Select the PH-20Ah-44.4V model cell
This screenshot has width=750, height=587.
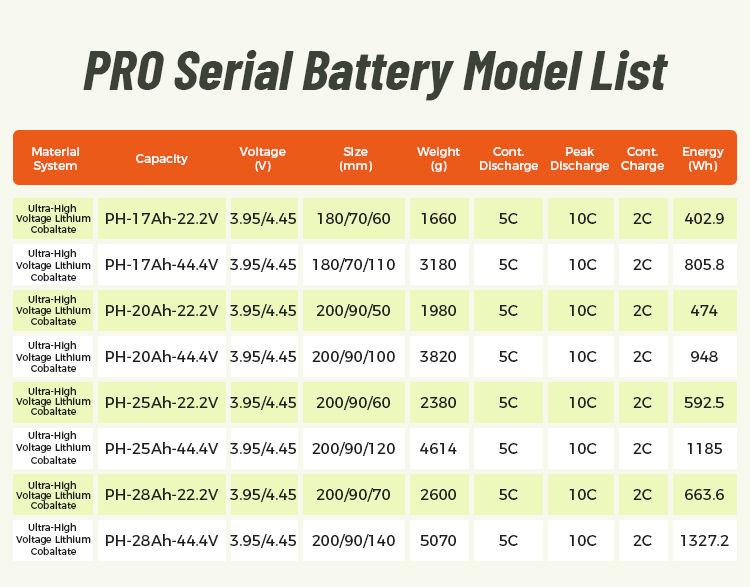(x=161, y=356)
